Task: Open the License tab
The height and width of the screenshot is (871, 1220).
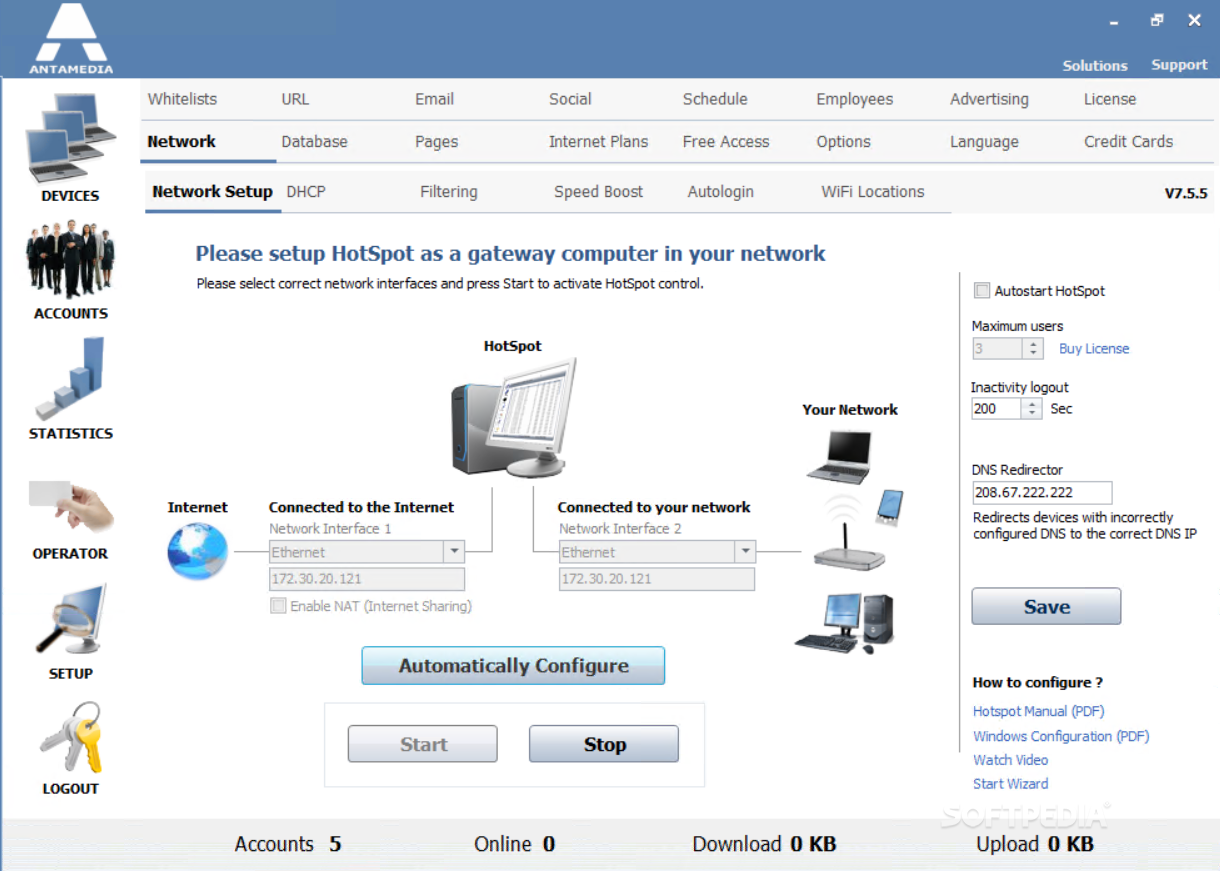Action: (x=1110, y=99)
